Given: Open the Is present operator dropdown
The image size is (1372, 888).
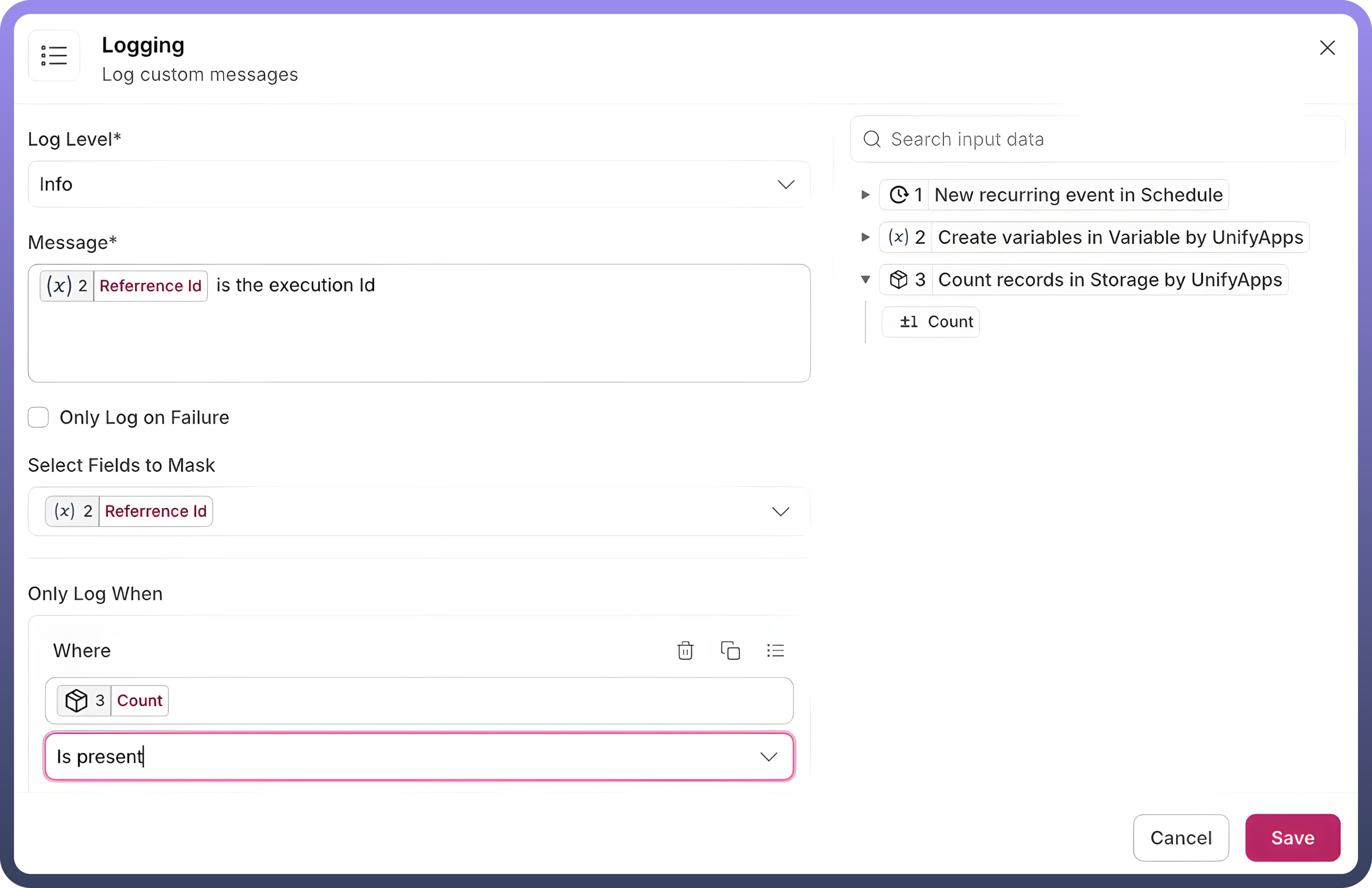Looking at the screenshot, I should [x=768, y=757].
